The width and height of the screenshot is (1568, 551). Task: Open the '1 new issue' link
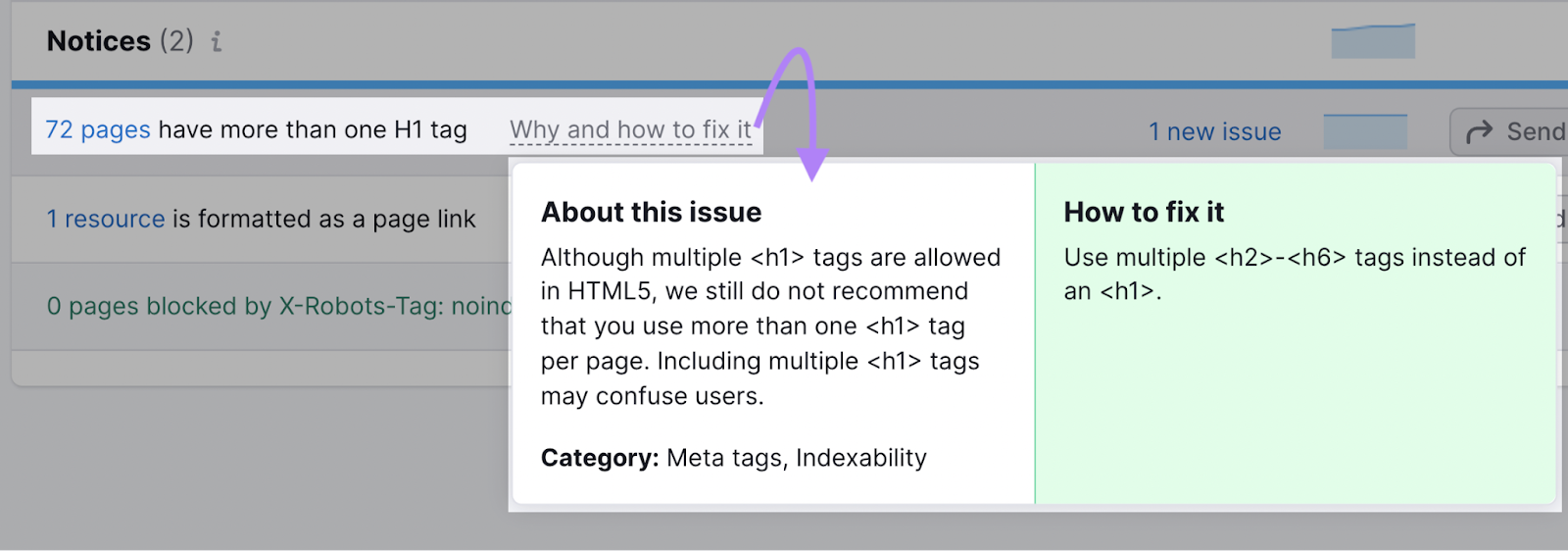(1214, 131)
